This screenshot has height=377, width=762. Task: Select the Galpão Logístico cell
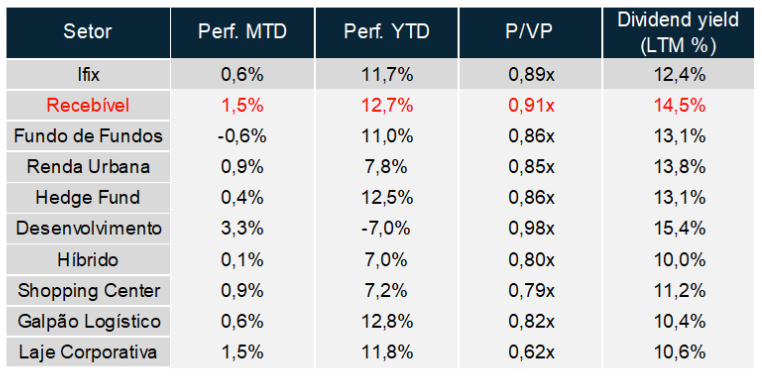tap(88, 321)
